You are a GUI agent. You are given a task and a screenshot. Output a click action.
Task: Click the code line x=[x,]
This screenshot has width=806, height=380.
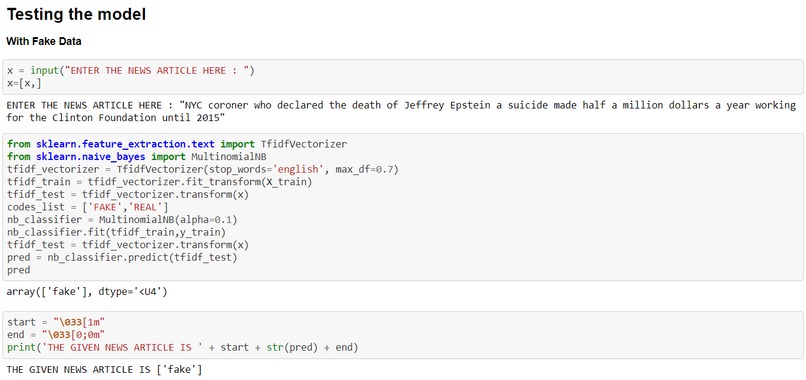tap(24, 83)
